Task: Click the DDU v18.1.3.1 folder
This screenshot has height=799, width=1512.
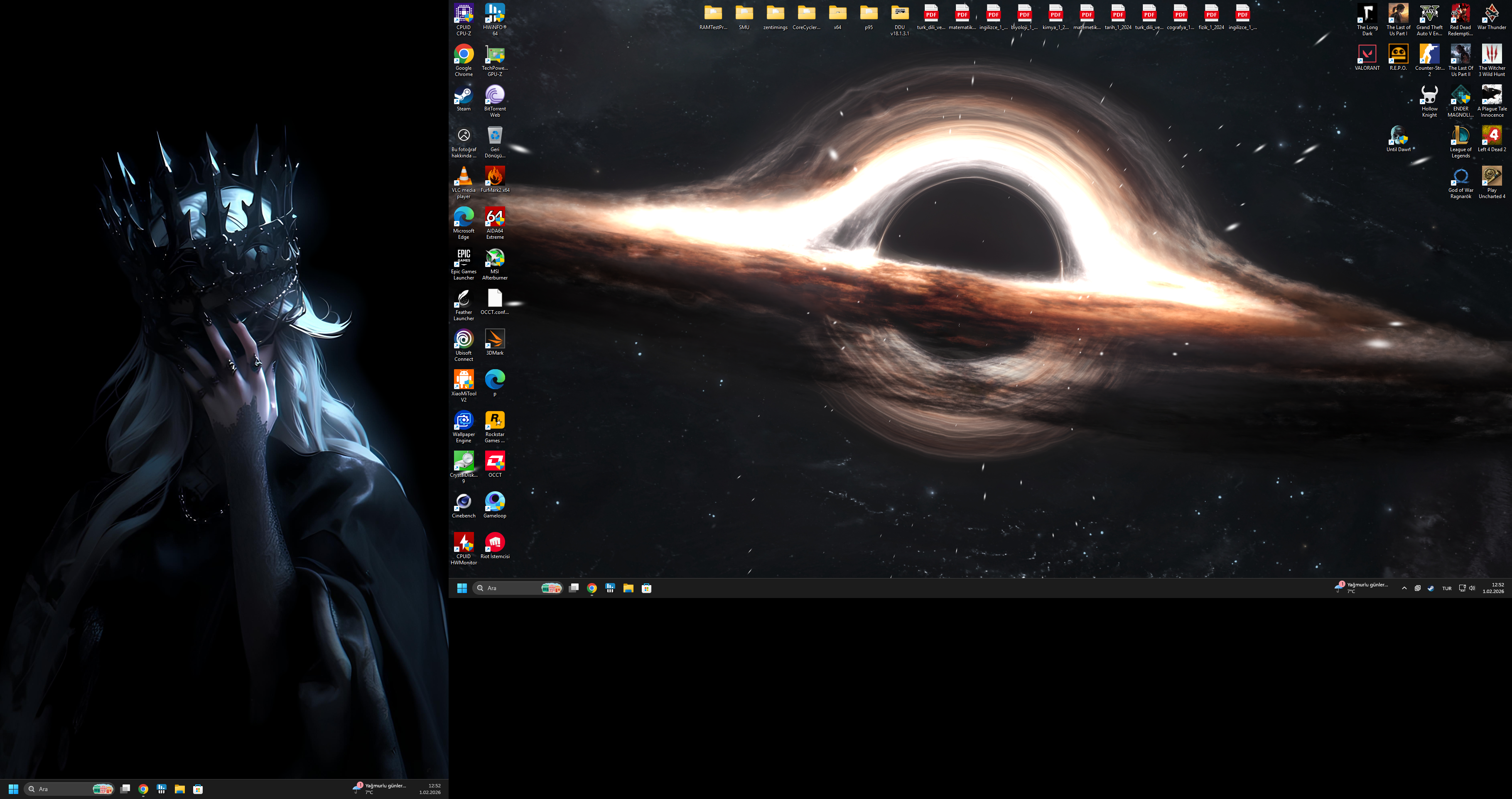Action: pyautogui.click(x=900, y=20)
